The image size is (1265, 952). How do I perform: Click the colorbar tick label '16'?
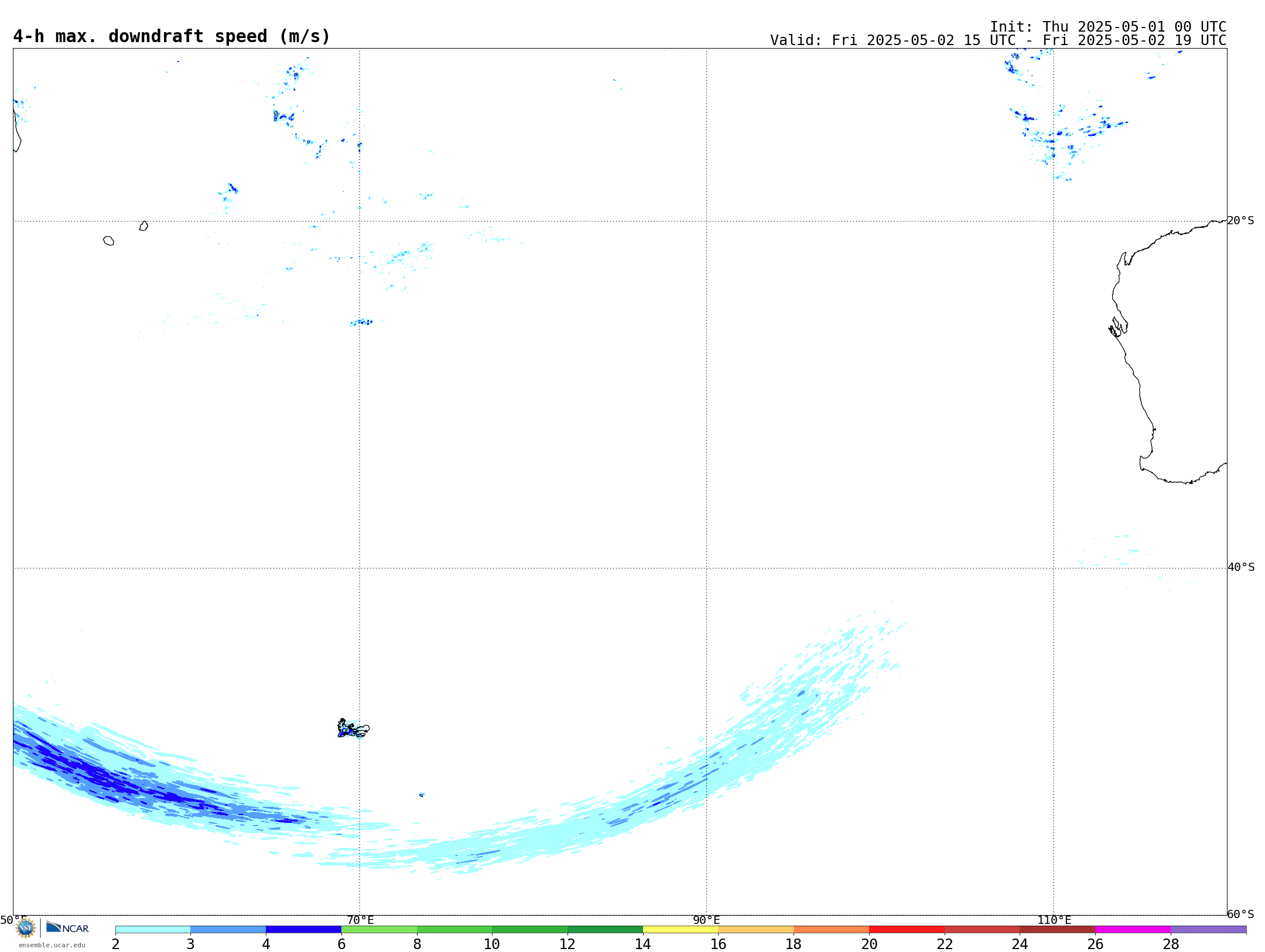pyautogui.click(x=718, y=944)
